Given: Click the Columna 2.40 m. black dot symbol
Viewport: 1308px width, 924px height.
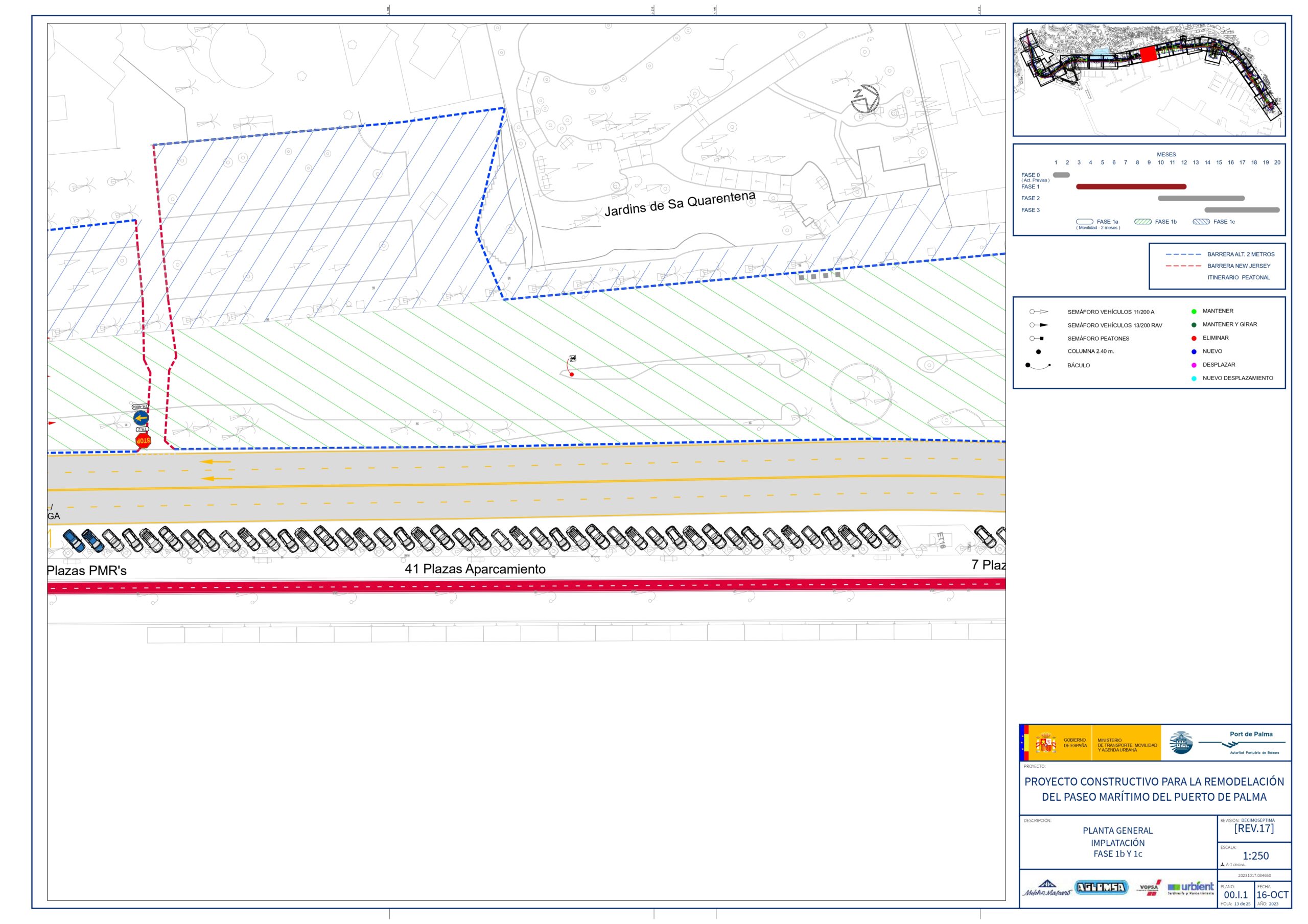Looking at the screenshot, I should coord(1039,352).
